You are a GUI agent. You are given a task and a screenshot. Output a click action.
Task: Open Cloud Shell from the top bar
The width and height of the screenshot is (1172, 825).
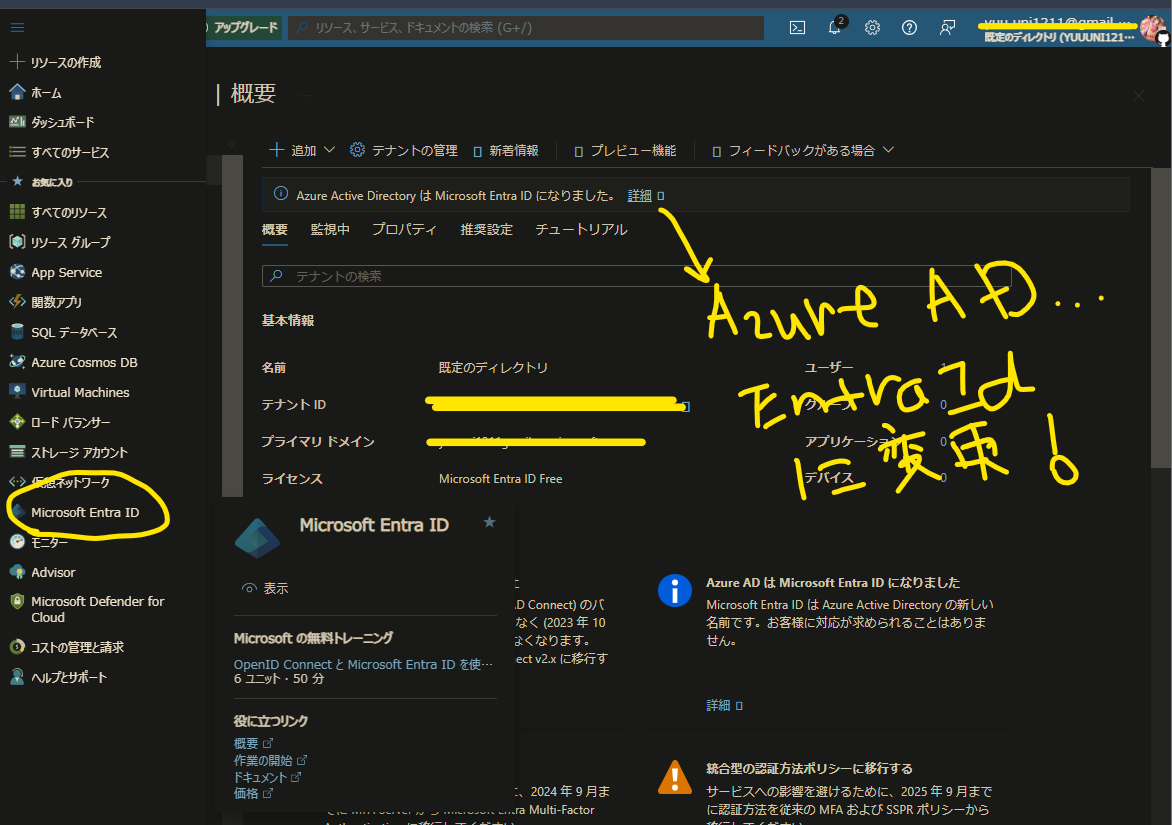click(x=798, y=28)
